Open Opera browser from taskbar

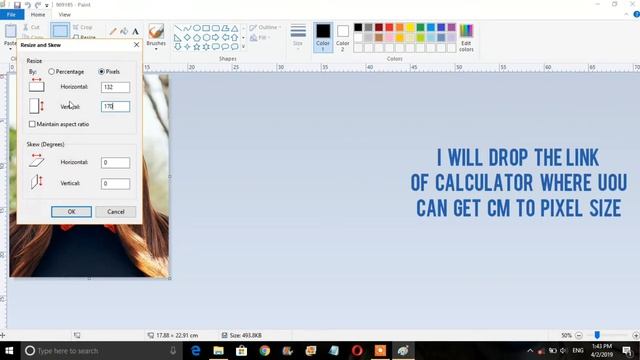(x=357, y=351)
